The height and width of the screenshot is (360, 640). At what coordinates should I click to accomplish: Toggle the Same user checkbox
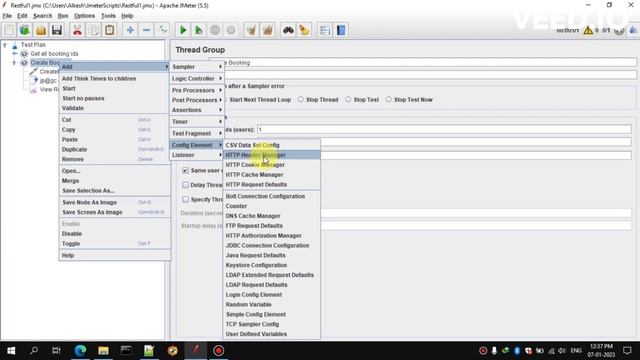[186, 170]
